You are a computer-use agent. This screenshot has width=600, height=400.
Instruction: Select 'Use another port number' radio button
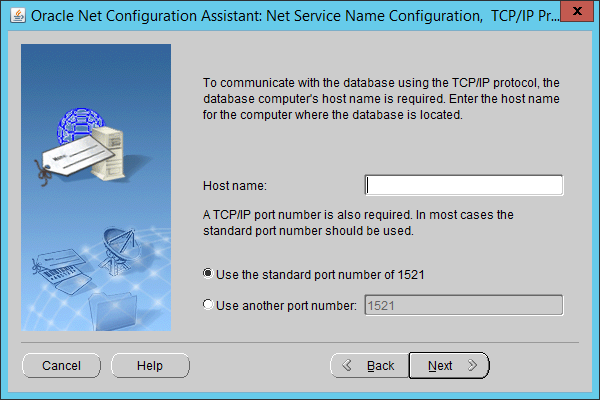208,305
